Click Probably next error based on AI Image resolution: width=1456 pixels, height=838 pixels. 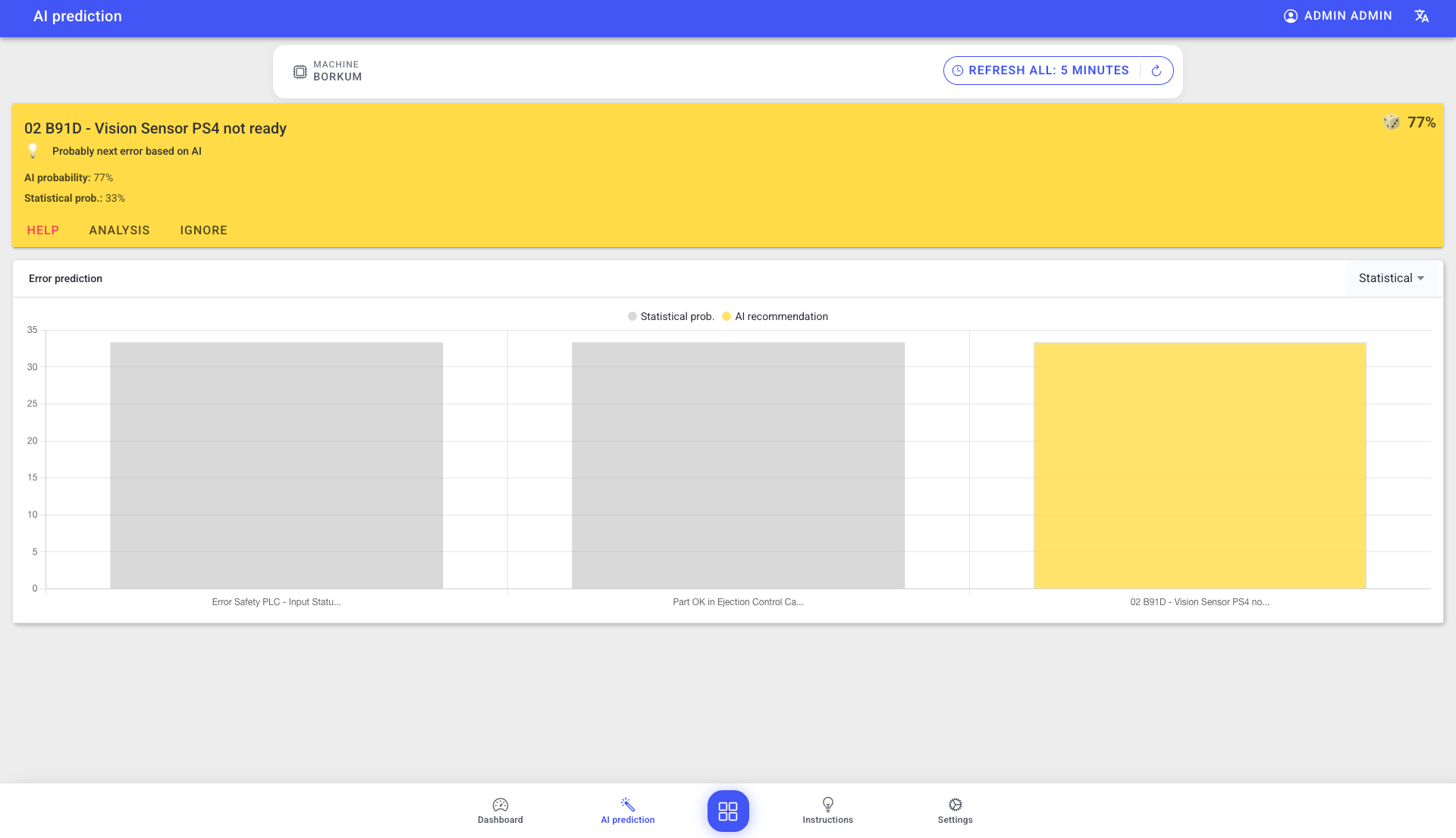click(127, 152)
